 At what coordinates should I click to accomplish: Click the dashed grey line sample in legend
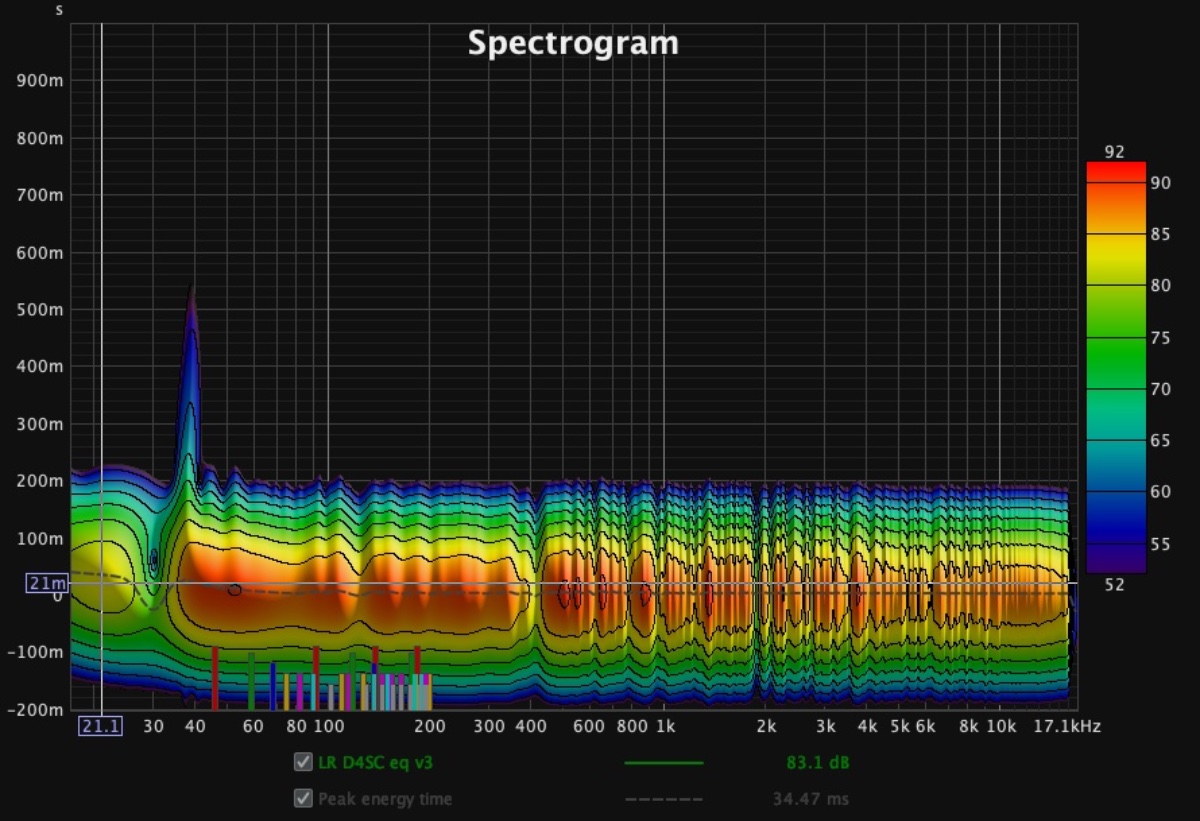pyautogui.click(x=663, y=799)
